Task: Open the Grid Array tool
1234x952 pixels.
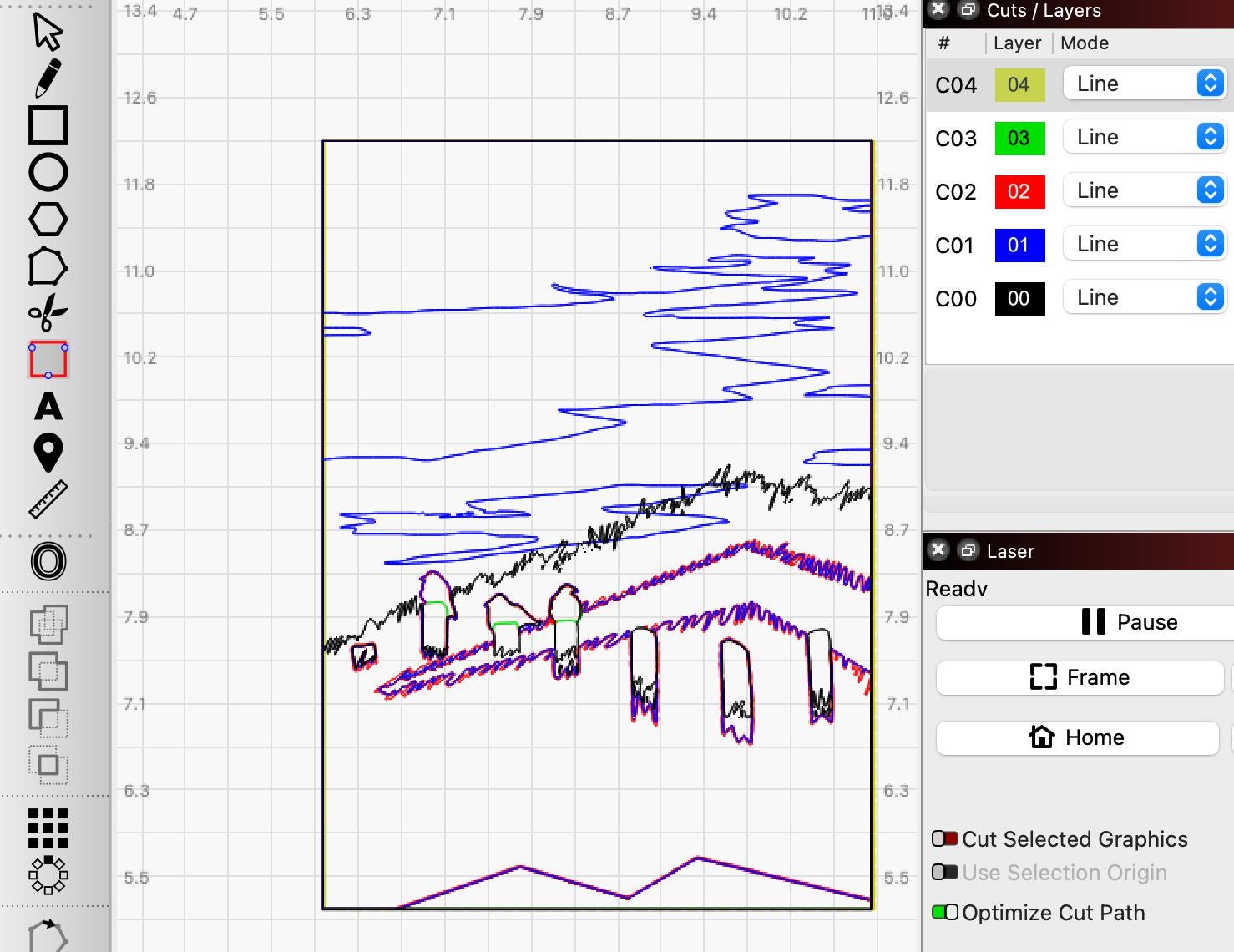Action: pyautogui.click(x=48, y=828)
